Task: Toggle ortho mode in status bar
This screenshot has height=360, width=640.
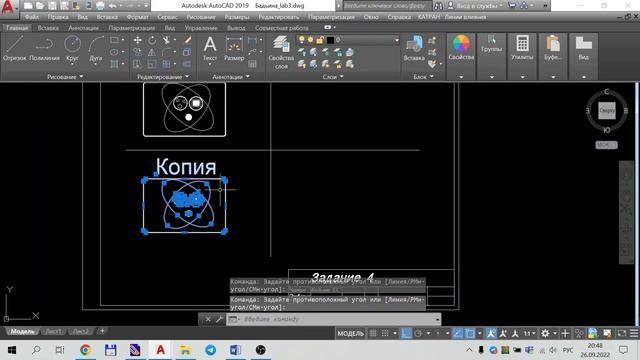Action: pyautogui.click(x=406, y=333)
